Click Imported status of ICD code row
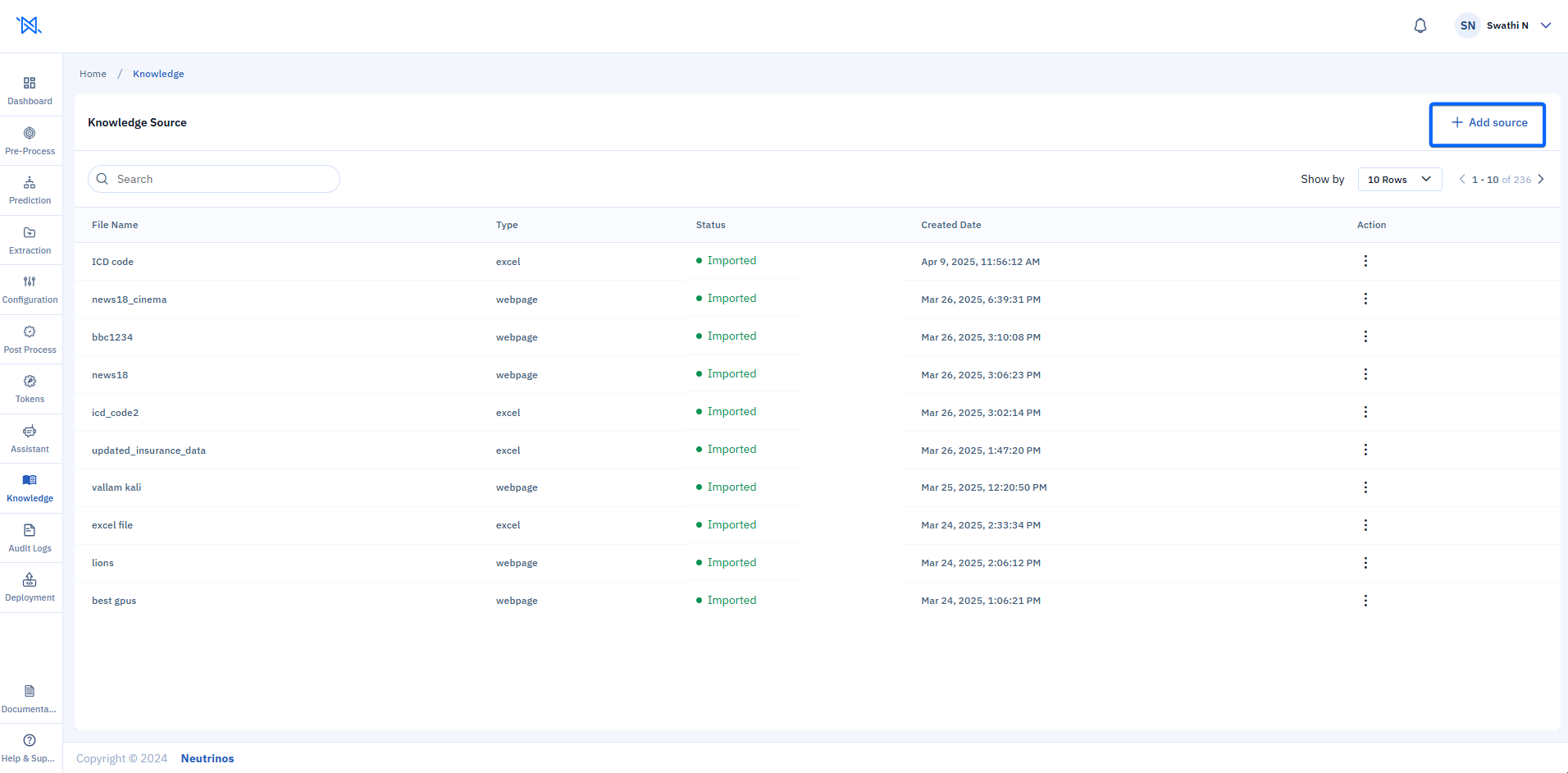Image resolution: width=1568 pixels, height=773 pixels. [727, 261]
